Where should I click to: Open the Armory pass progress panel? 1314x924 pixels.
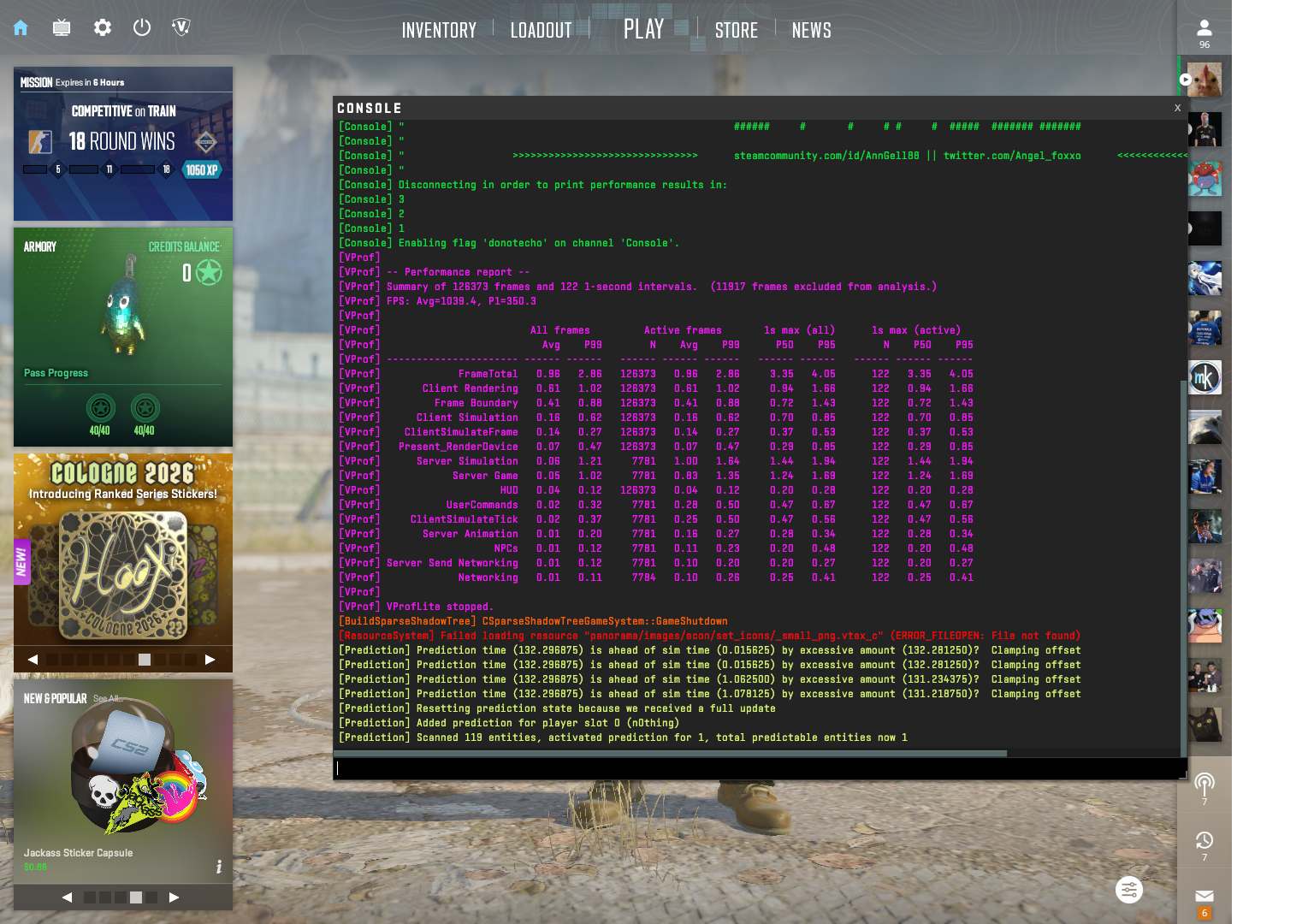click(123, 337)
